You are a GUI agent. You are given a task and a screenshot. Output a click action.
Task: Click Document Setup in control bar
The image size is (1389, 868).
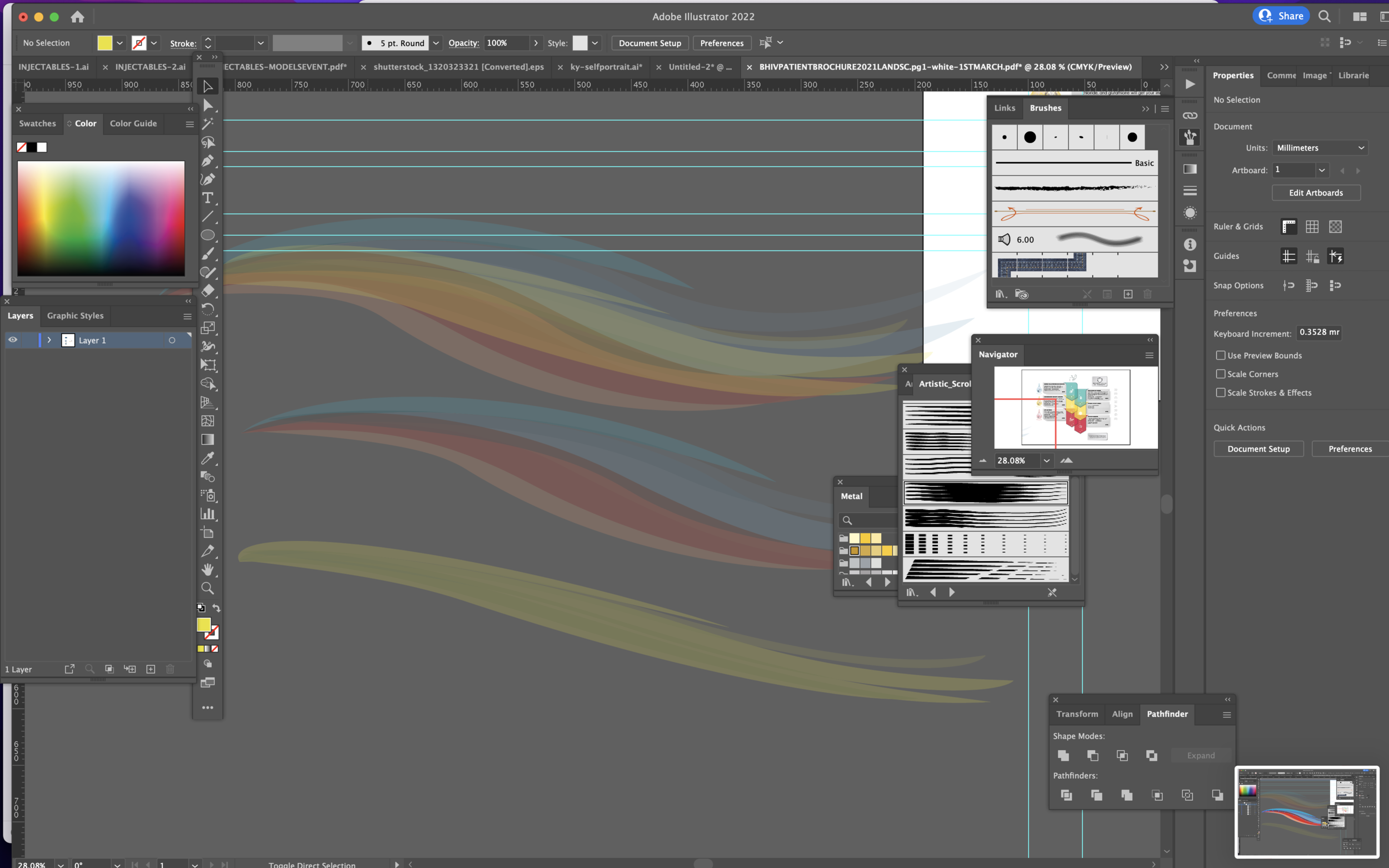click(649, 43)
